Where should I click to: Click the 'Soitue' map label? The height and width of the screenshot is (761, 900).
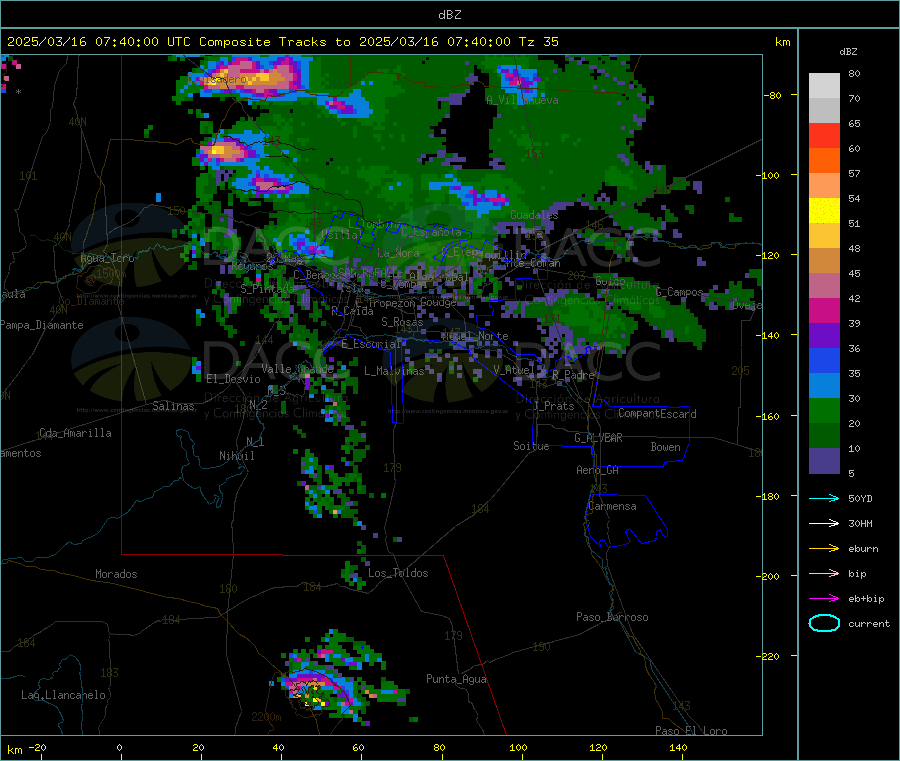[x=531, y=446]
